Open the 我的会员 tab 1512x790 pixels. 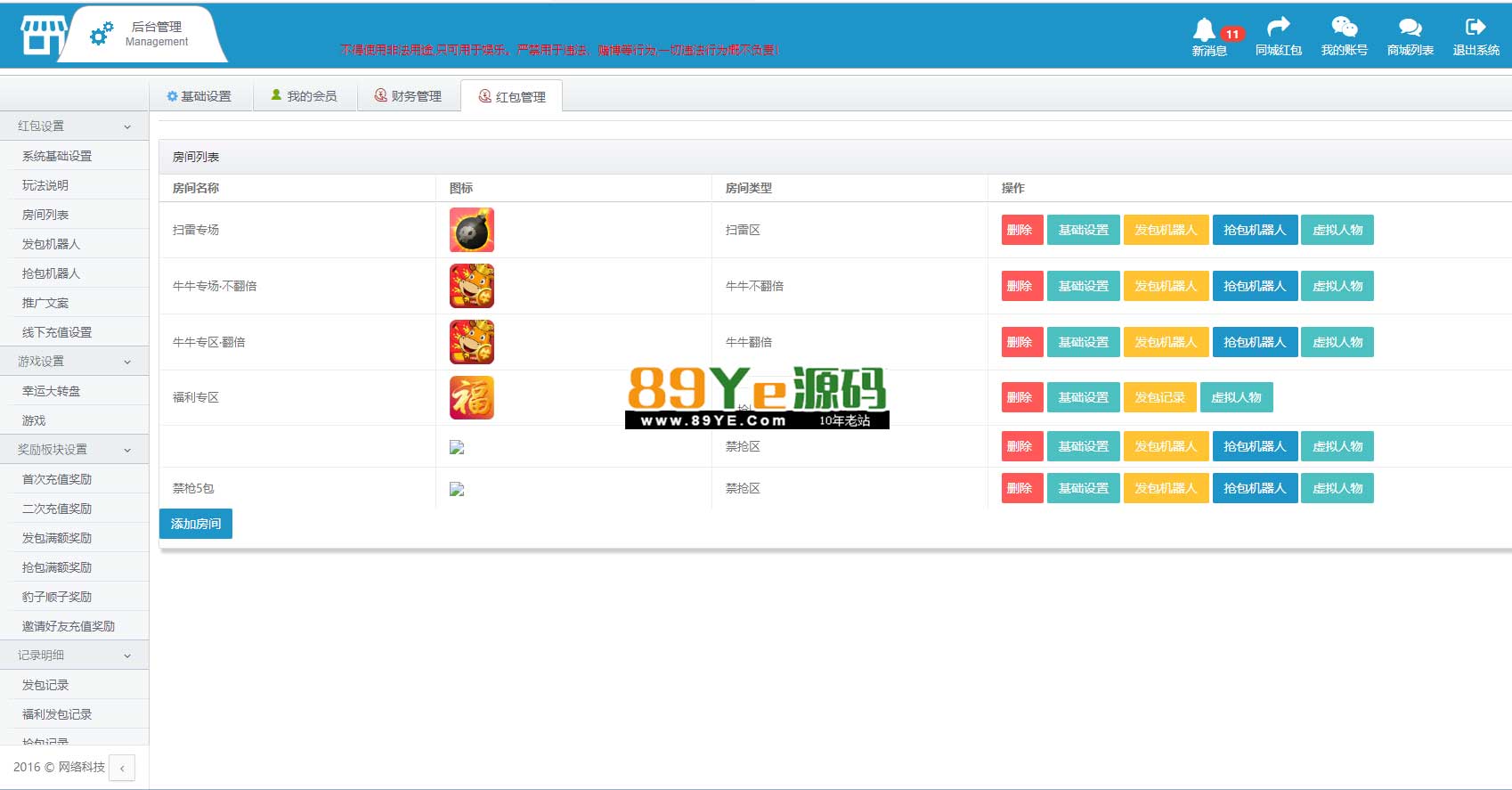(x=304, y=96)
